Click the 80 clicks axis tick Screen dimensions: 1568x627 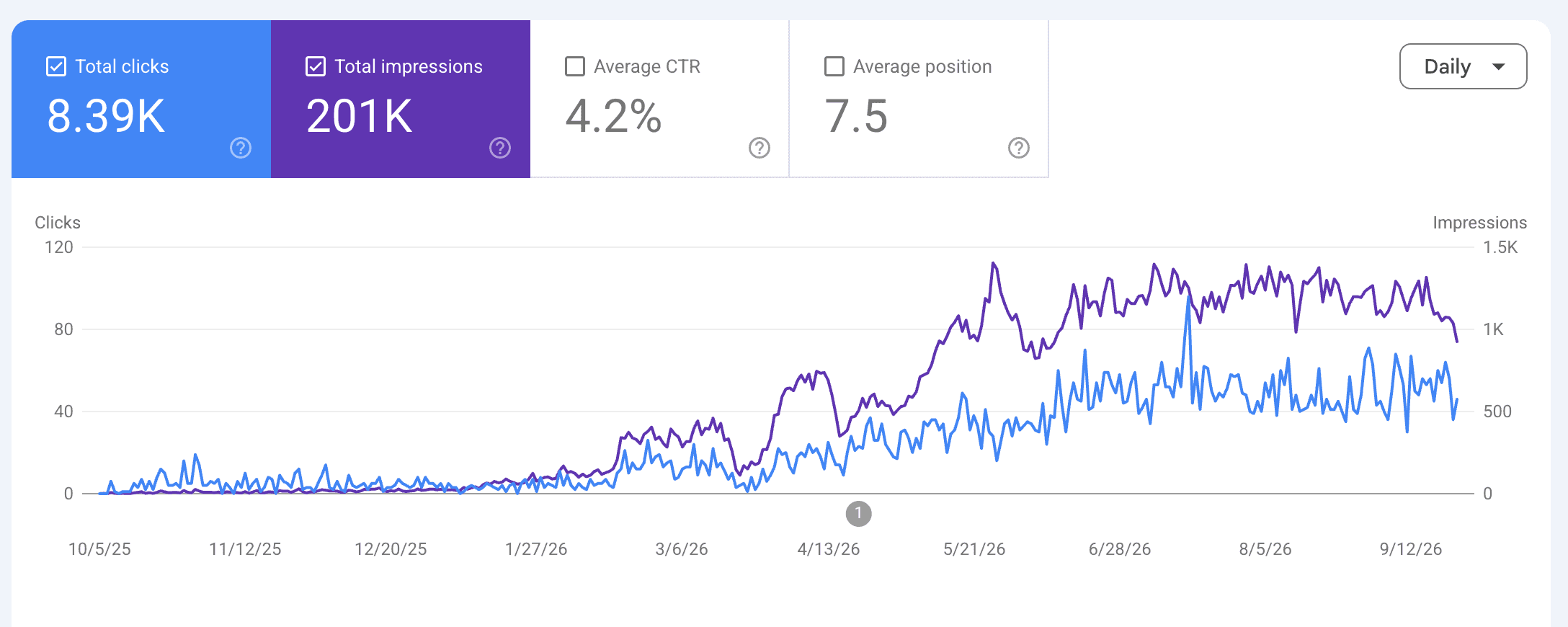click(x=63, y=329)
